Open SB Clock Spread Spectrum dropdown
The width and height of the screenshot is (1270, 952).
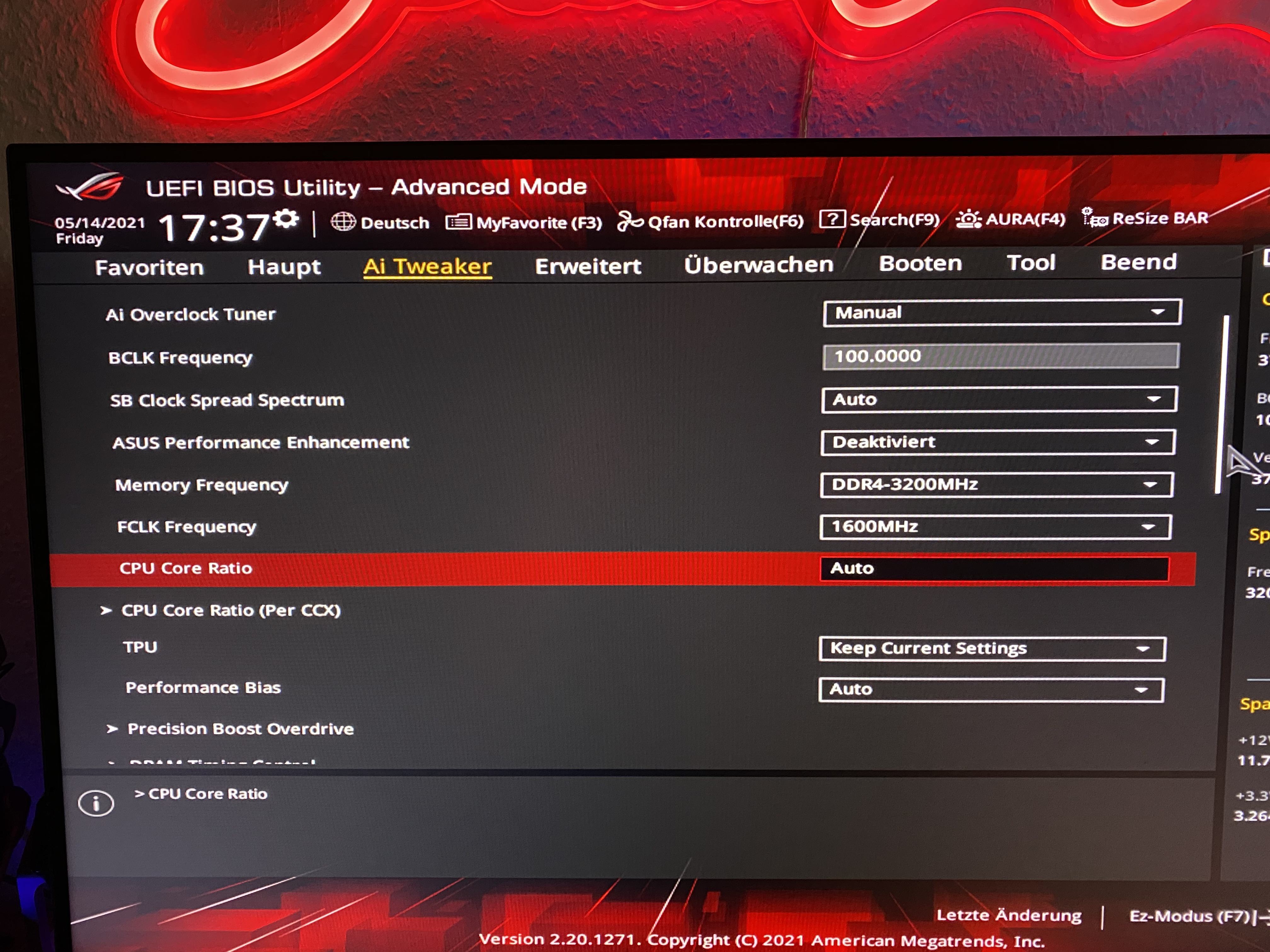[999, 399]
